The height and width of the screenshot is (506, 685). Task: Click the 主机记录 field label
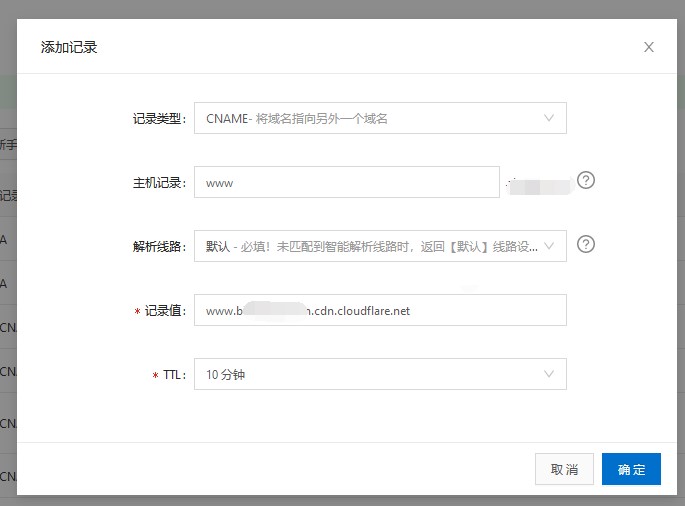[159, 183]
